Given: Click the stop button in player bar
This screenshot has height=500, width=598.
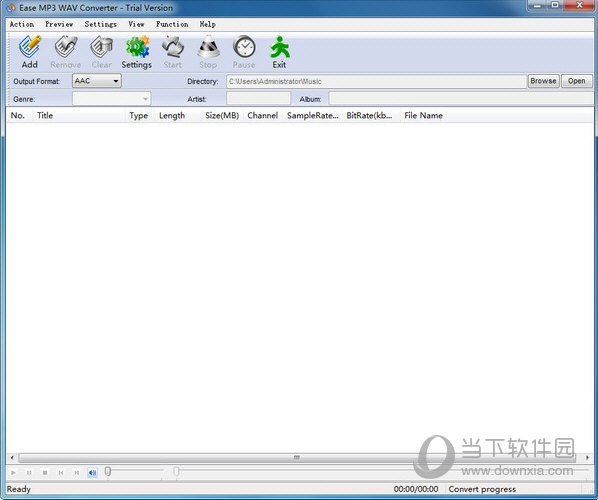Looking at the screenshot, I should [x=45, y=473].
